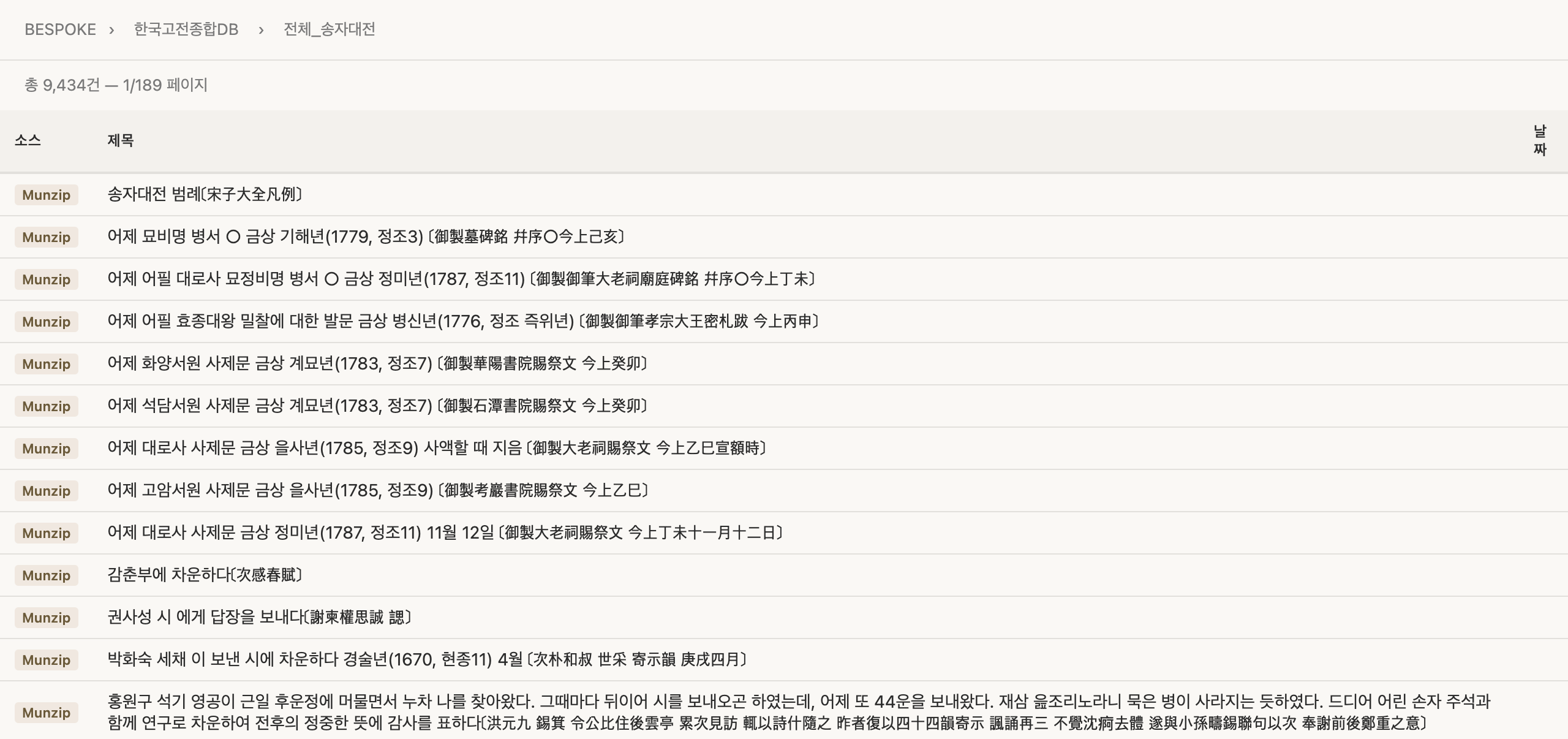Click the Munzip tag on the 어제 화양서원 사제문 row
The height and width of the screenshot is (739, 1568).
[45, 364]
